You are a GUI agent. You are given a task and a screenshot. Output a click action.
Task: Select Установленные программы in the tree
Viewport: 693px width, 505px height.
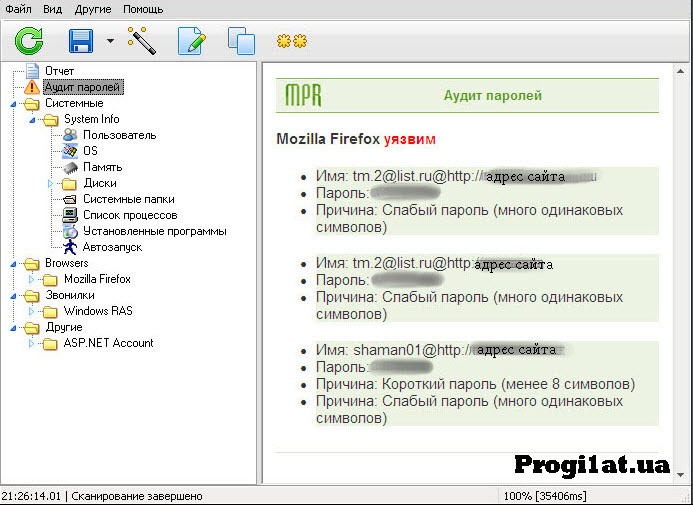tap(155, 231)
